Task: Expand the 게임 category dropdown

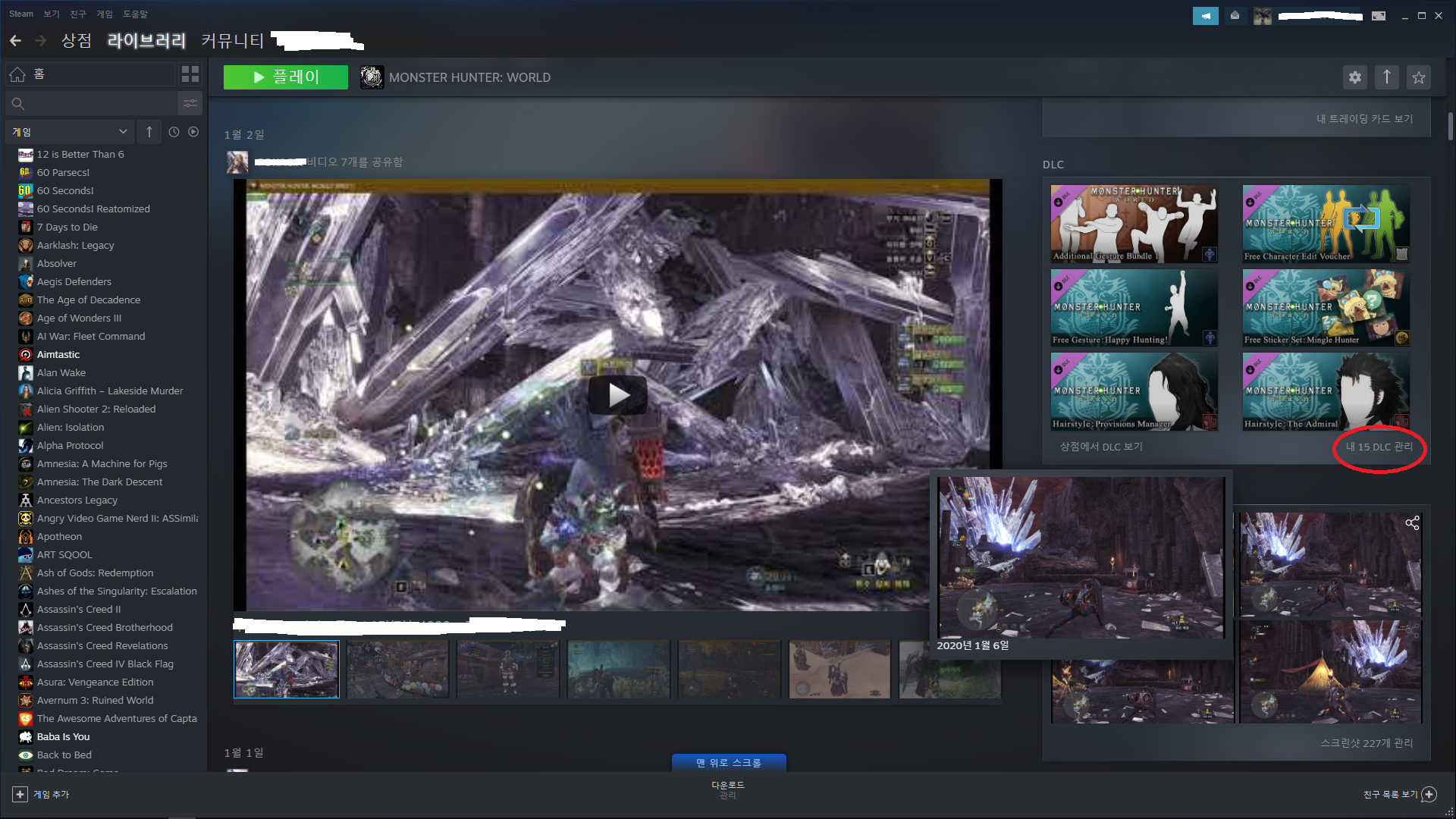Action: 69,132
